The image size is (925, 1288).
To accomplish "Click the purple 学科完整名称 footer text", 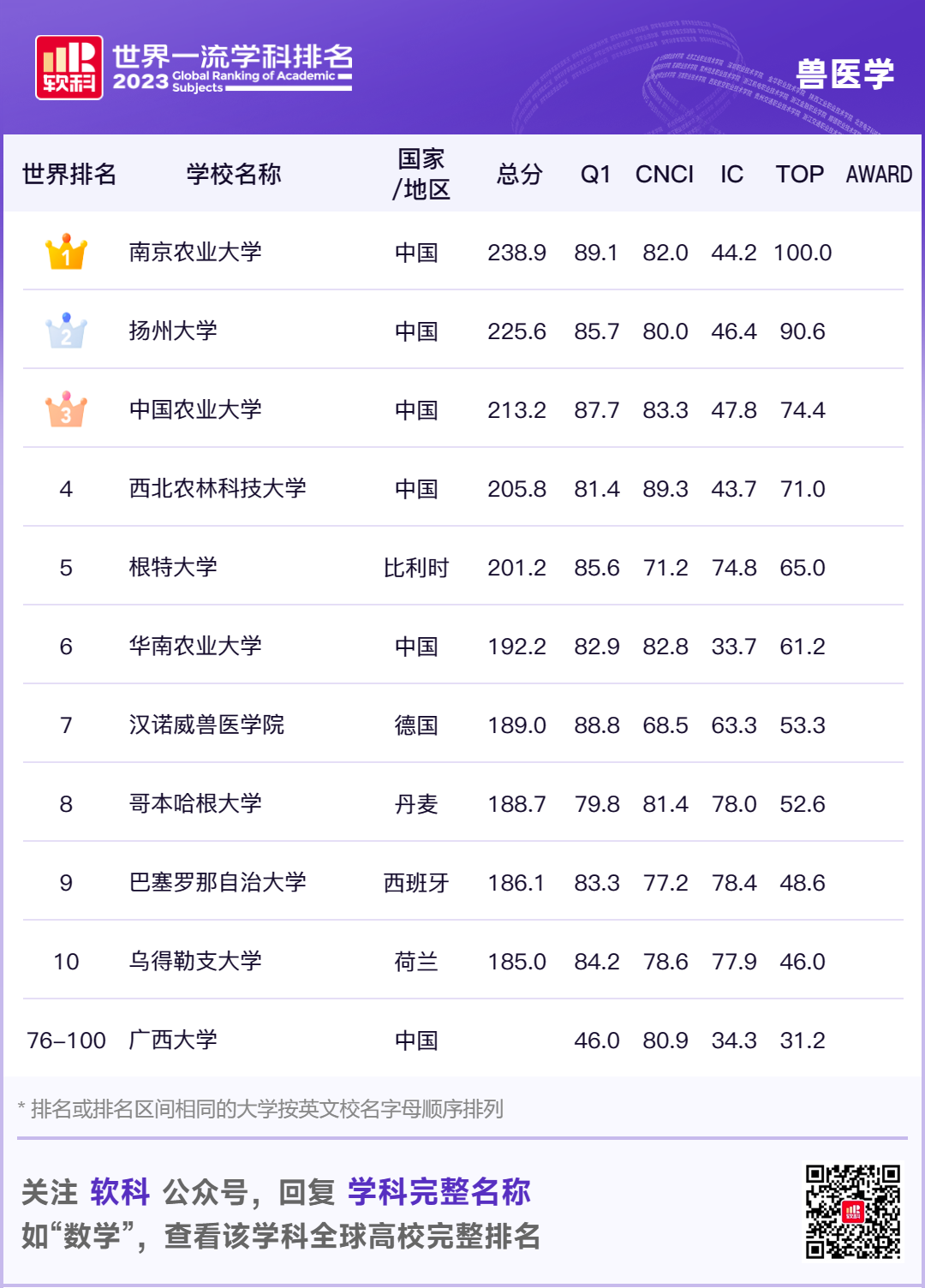I will coord(439,1191).
